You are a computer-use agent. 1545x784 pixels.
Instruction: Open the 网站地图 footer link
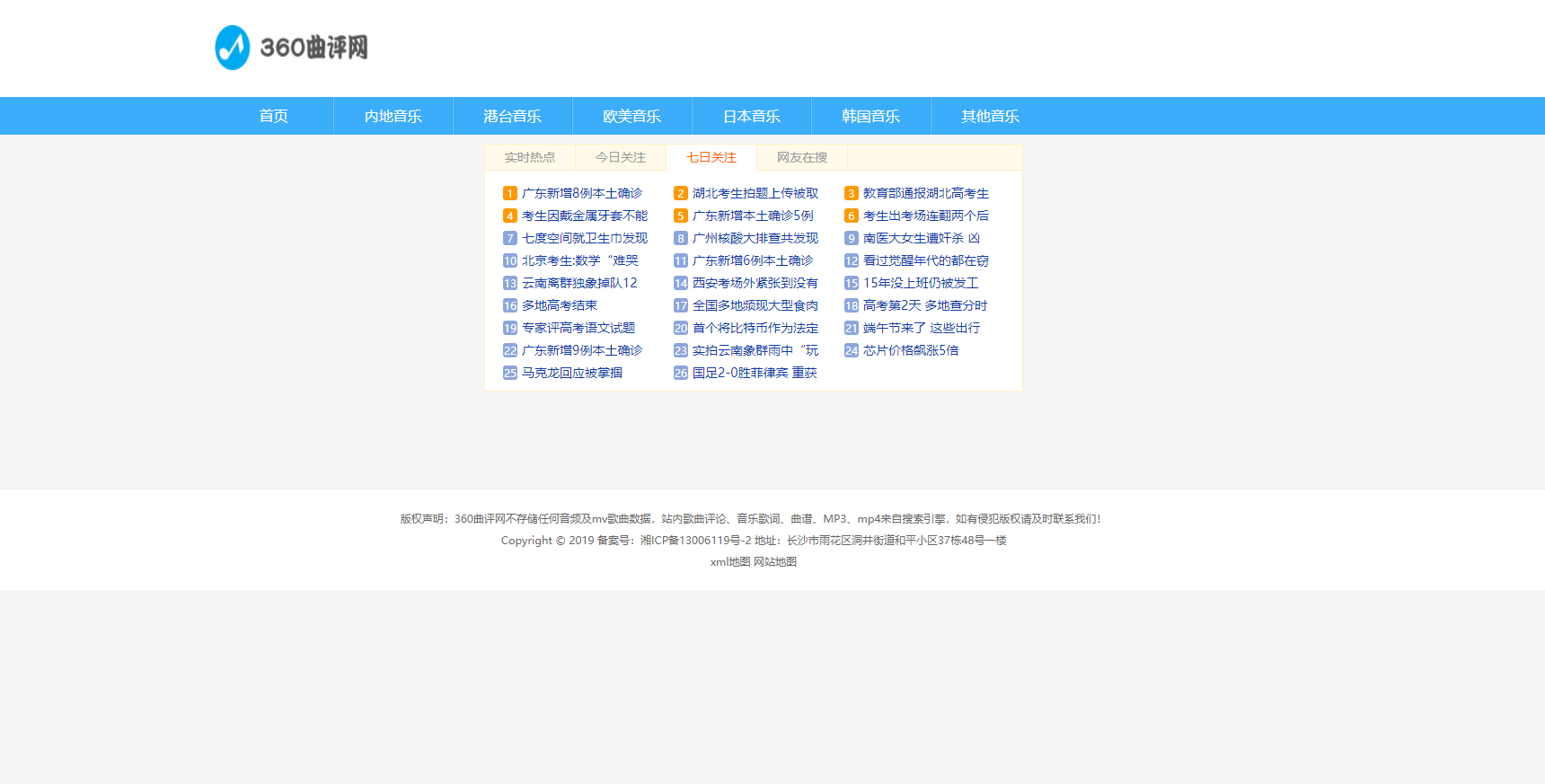(x=775, y=562)
